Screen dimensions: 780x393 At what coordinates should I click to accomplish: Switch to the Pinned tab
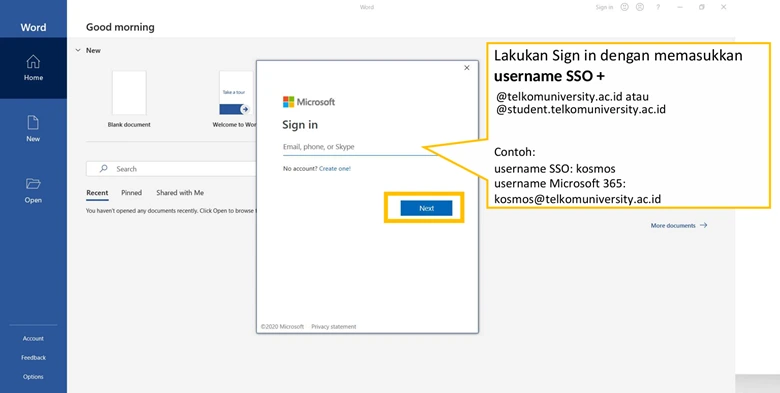click(131, 193)
